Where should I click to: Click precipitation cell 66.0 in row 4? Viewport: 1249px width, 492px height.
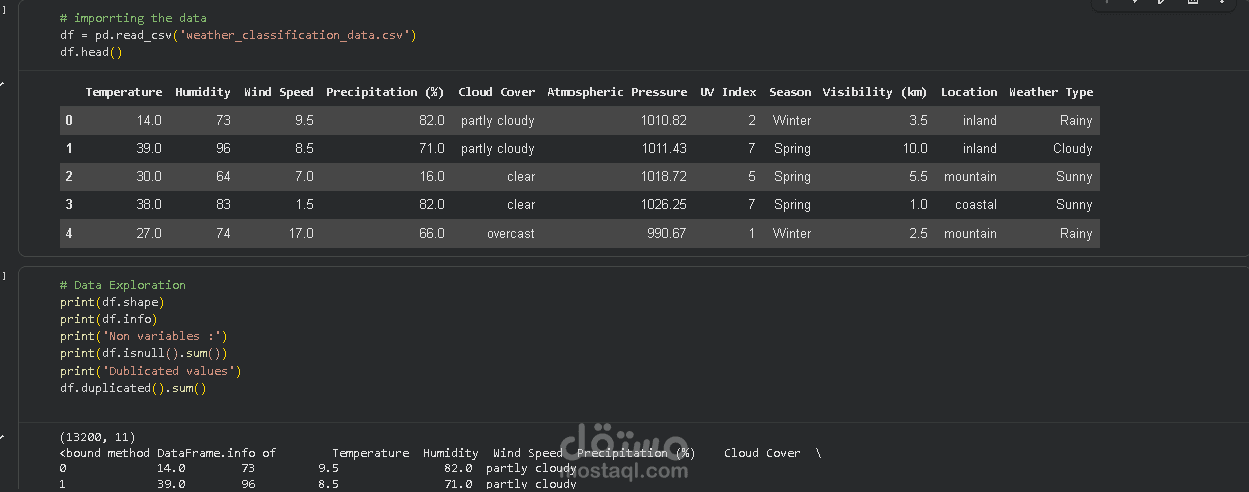(x=432, y=233)
